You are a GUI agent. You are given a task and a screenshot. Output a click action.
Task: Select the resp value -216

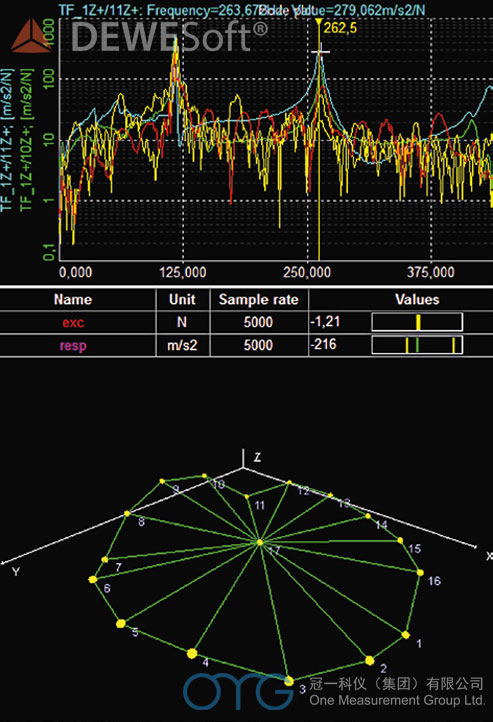324,344
